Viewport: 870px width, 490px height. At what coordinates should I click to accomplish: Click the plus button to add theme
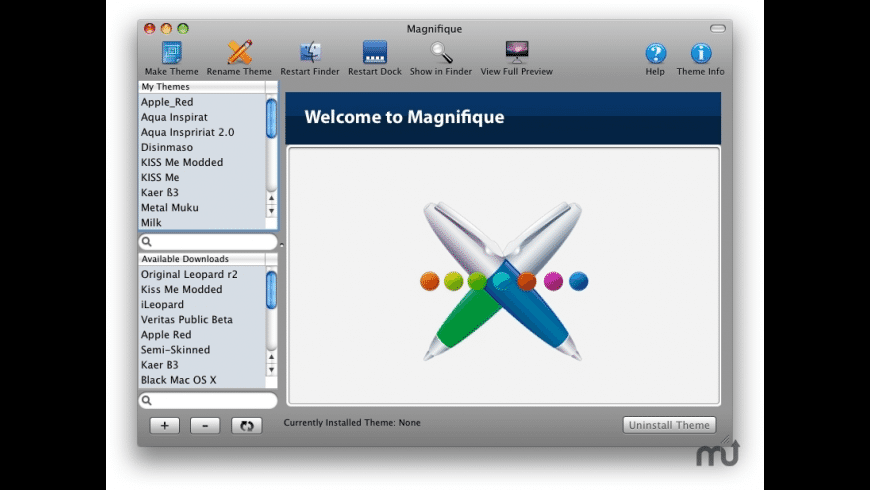click(164, 425)
